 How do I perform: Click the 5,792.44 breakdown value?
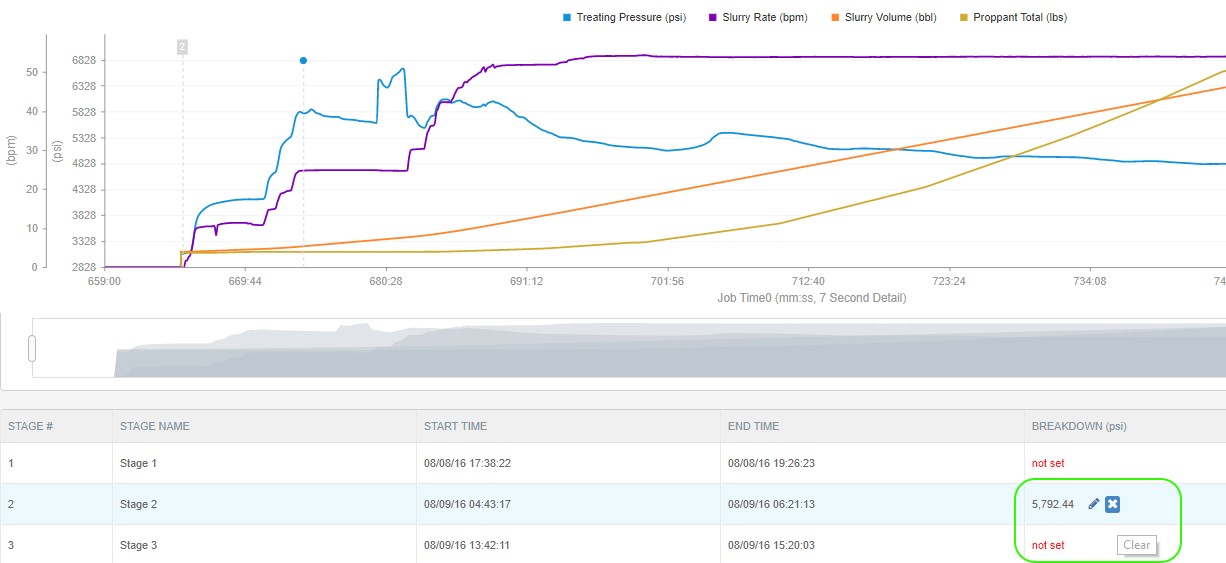(1053, 504)
